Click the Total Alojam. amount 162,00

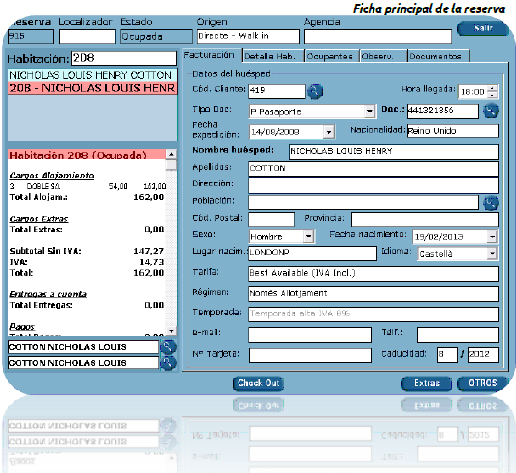tap(149, 197)
